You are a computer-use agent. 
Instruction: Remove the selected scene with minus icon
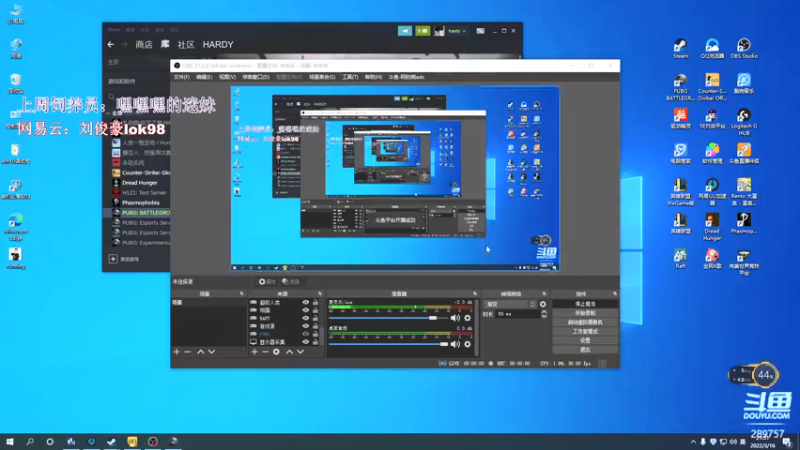[x=187, y=352]
